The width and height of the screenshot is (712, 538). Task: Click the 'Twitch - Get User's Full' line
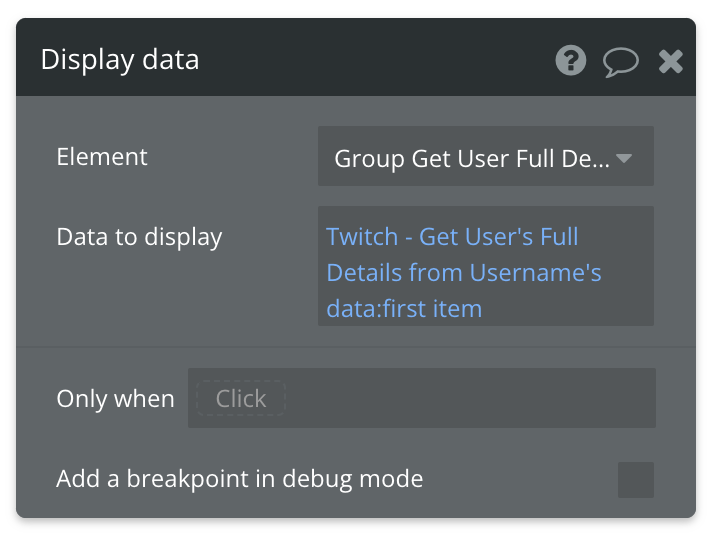coord(452,237)
